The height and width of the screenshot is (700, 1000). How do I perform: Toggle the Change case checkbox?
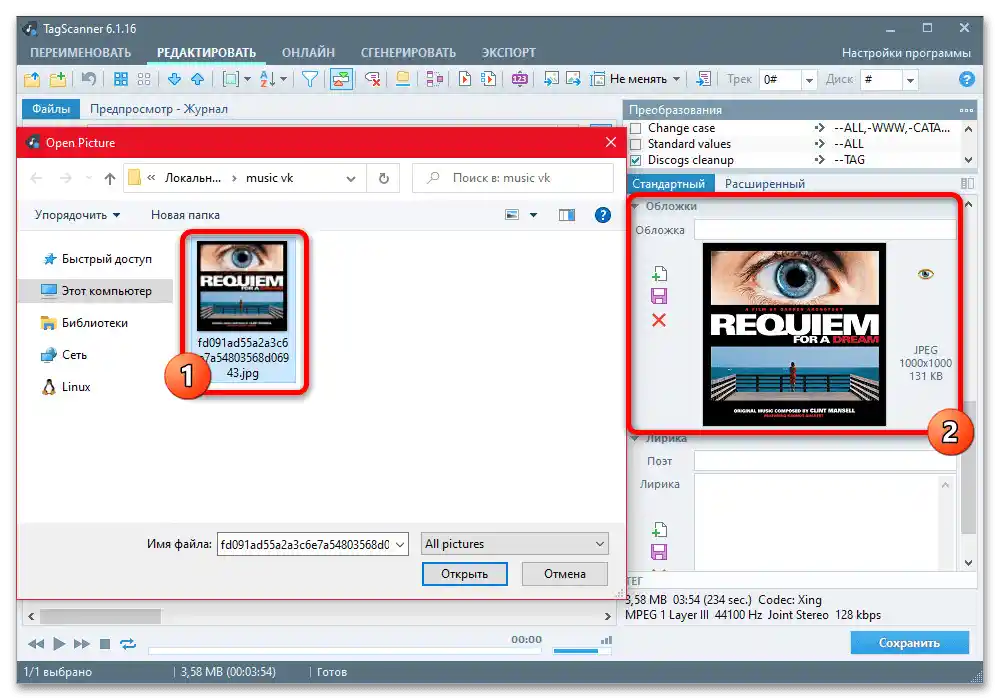pyautogui.click(x=636, y=128)
